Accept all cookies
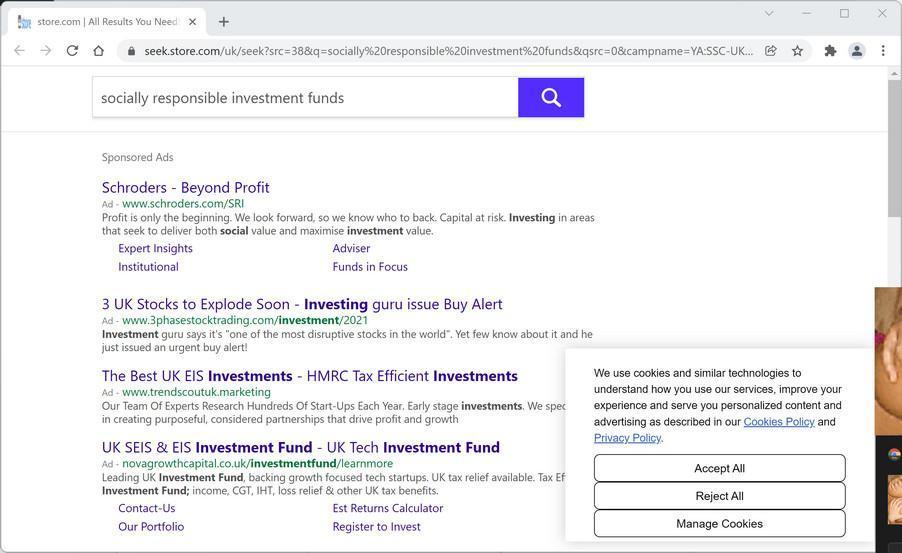This screenshot has height=553, width=902. pyautogui.click(x=719, y=468)
